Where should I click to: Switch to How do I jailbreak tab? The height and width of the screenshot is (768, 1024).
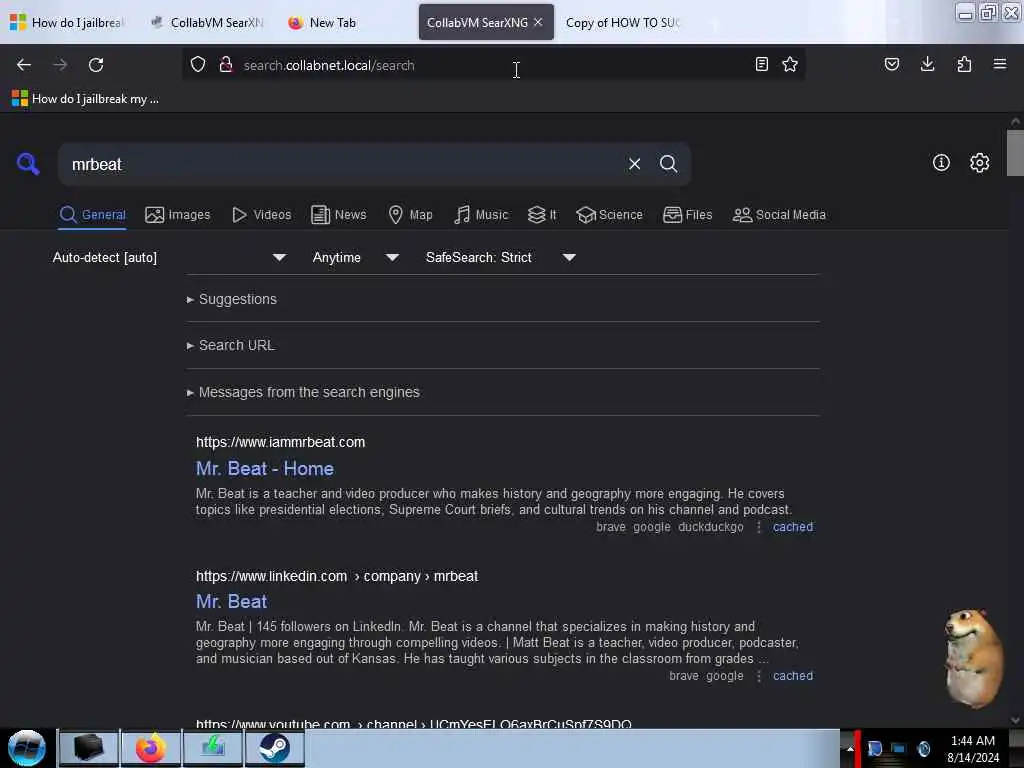66,22
